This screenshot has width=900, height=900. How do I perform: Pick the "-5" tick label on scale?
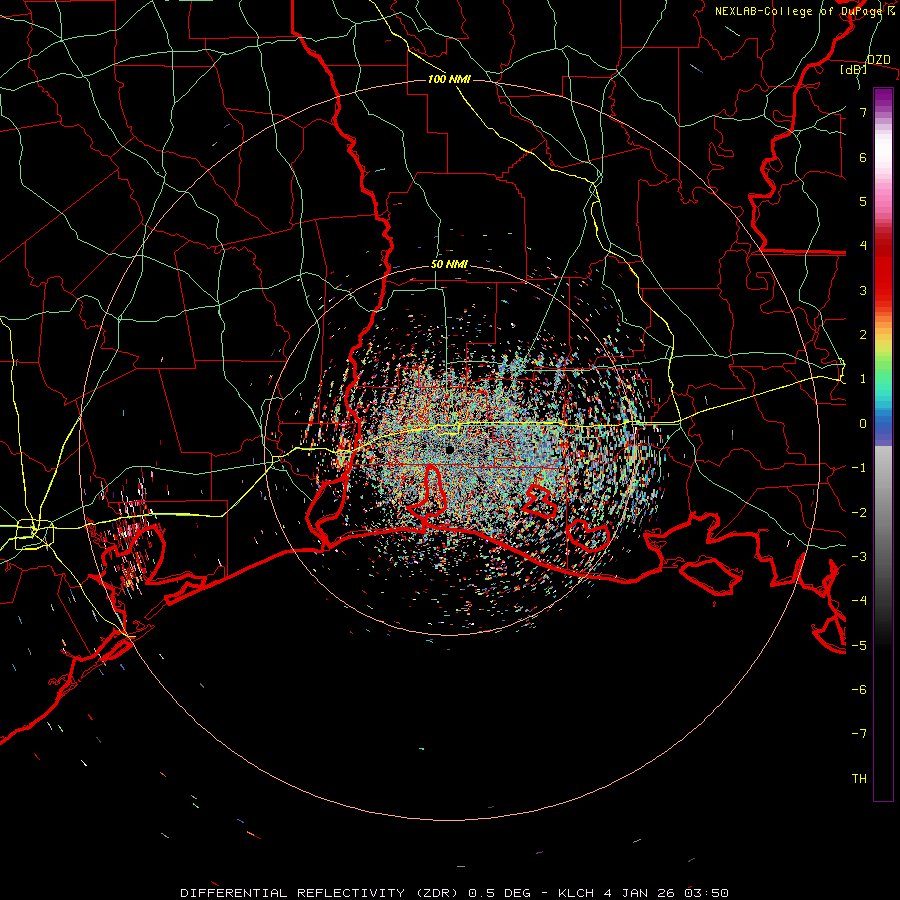pos(859,646)
